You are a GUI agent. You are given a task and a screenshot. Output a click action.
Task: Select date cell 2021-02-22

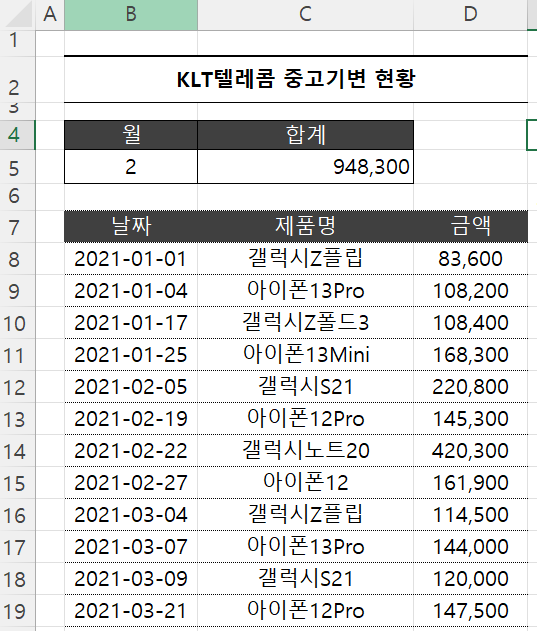tap(131, 451)
